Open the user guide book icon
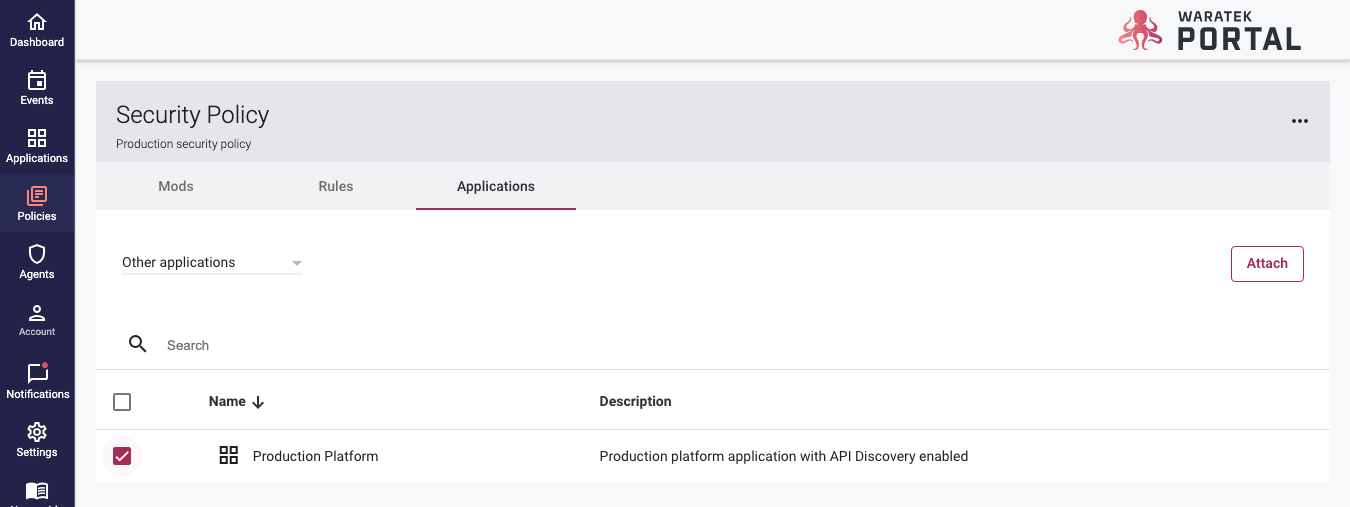Screen dimensions: 1350x507 (x=37, y=491)
